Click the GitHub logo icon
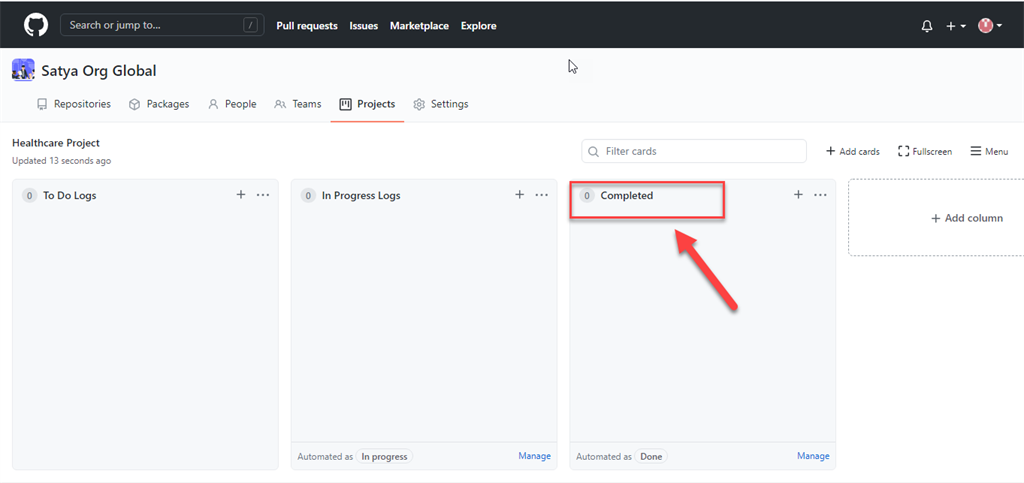The image size is (1024, 483). [x=36, y=25]
